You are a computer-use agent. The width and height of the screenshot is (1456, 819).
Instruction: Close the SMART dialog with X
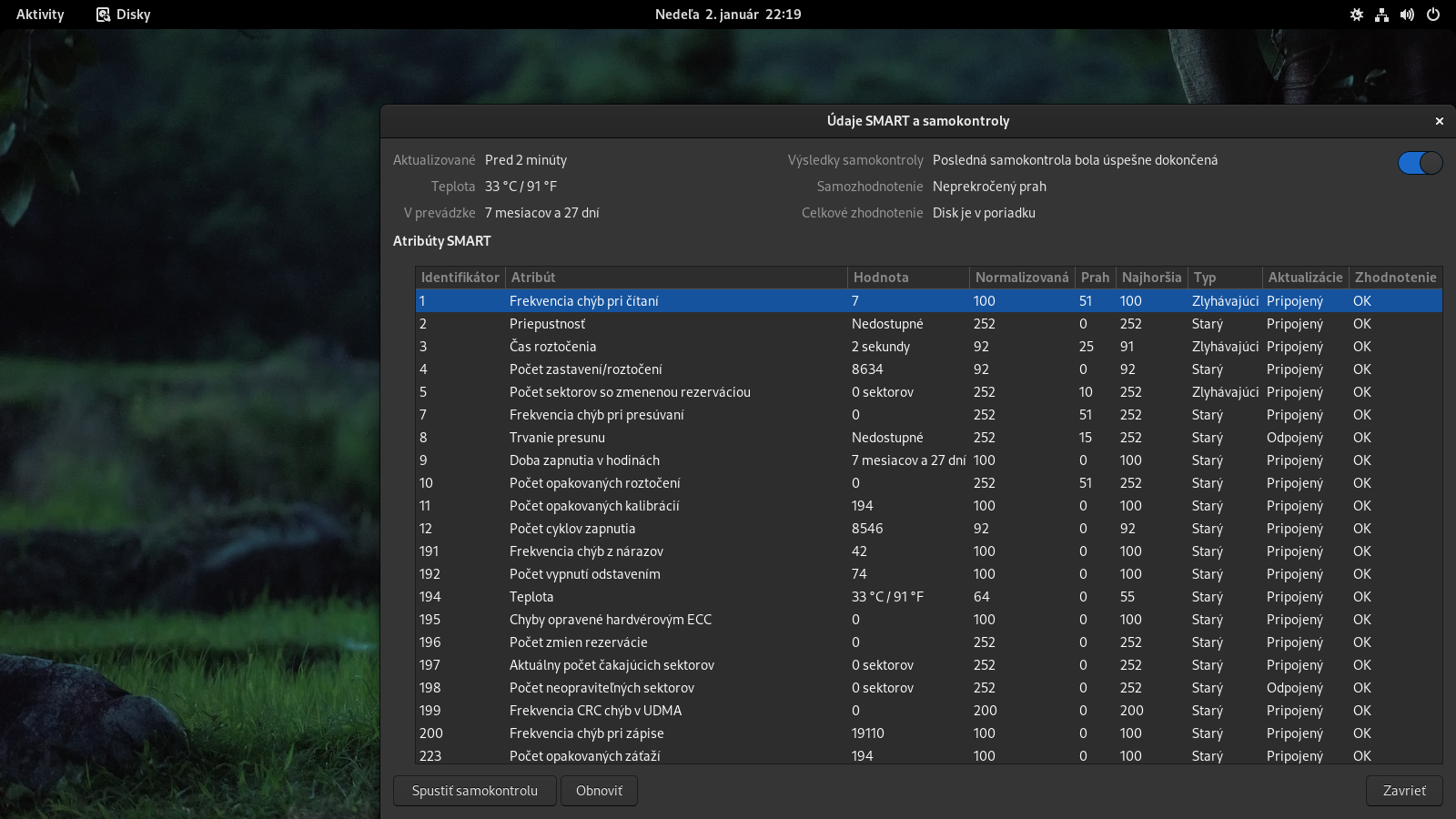[x=1439, y=121]
